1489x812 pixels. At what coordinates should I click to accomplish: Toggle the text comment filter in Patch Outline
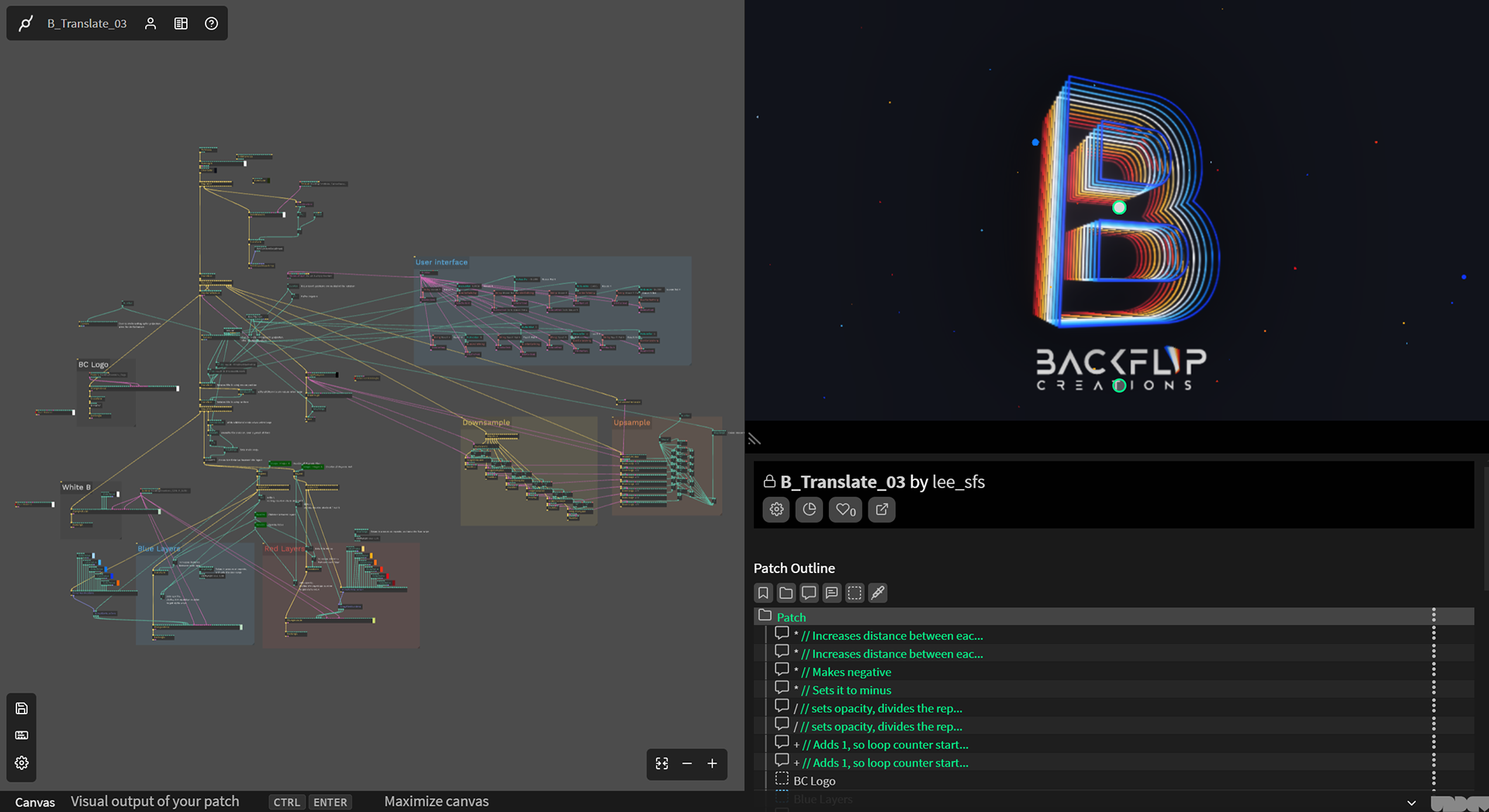(x=831, y=593)
